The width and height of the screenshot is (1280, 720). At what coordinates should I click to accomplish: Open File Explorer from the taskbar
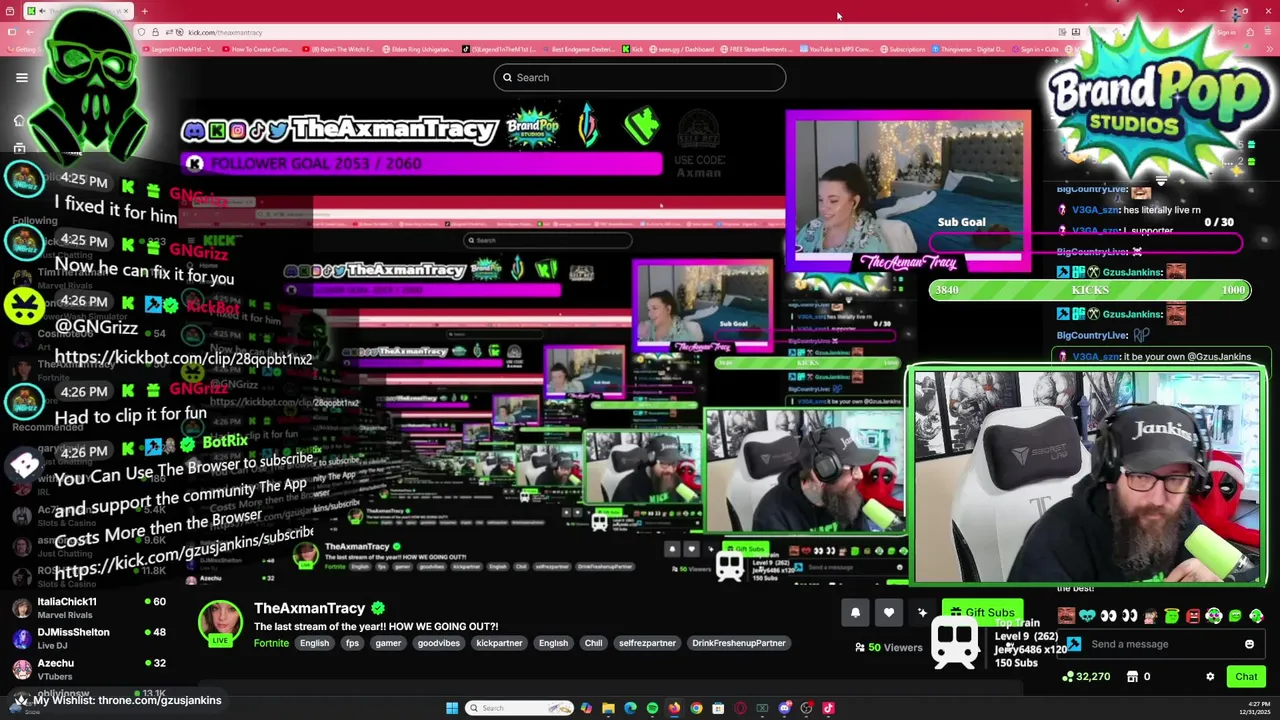point(608,708)
